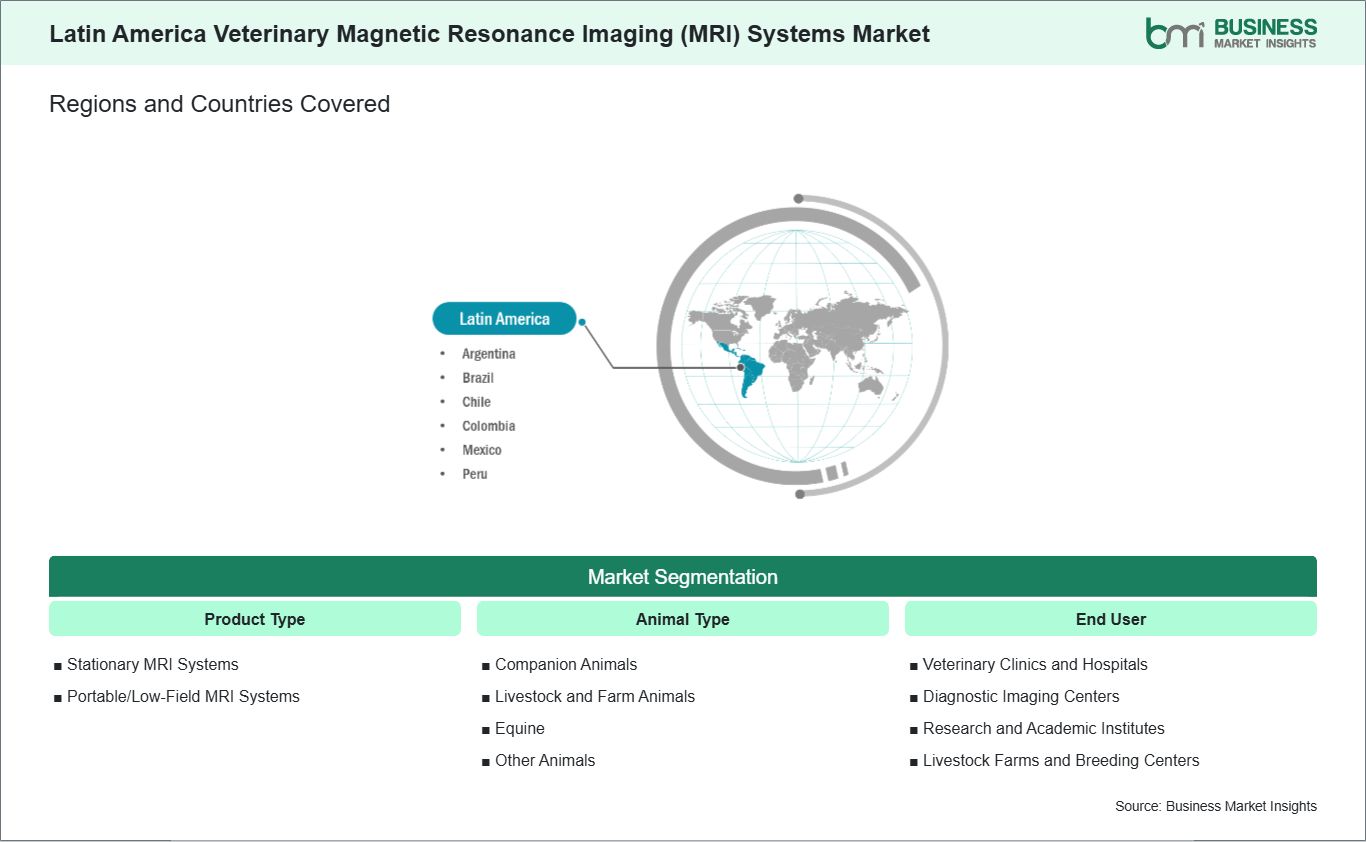Click the world map globe graphic
This screenshot has width=1366, height=842.
coord(801,346)
